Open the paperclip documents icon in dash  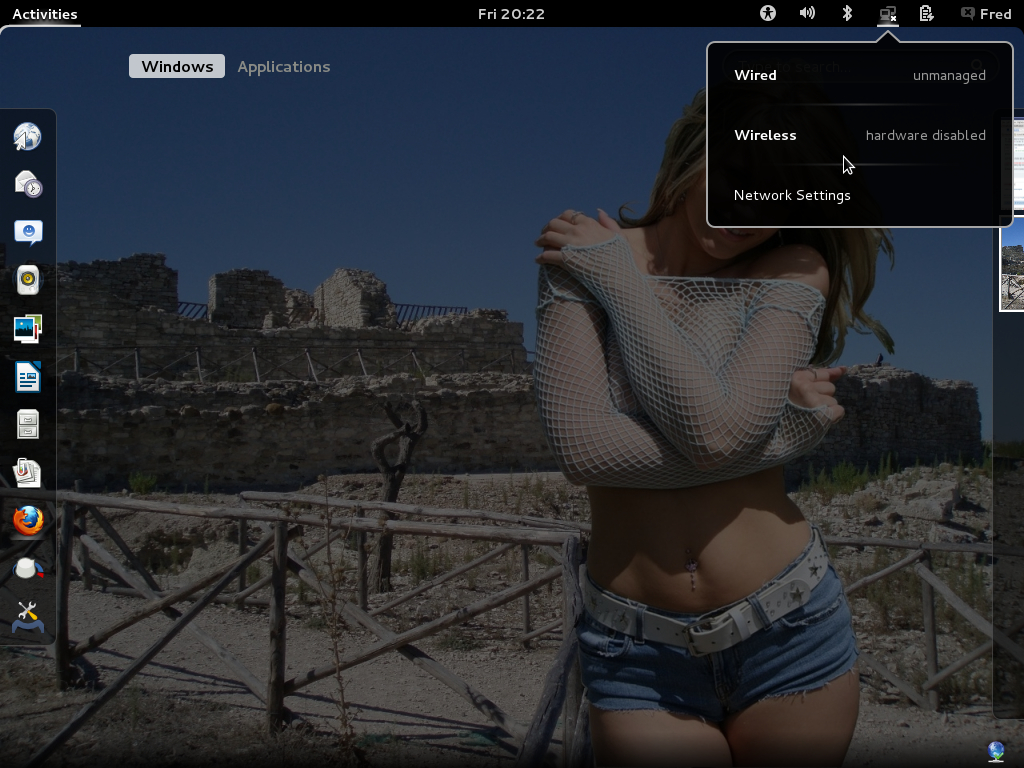[27, 473]
